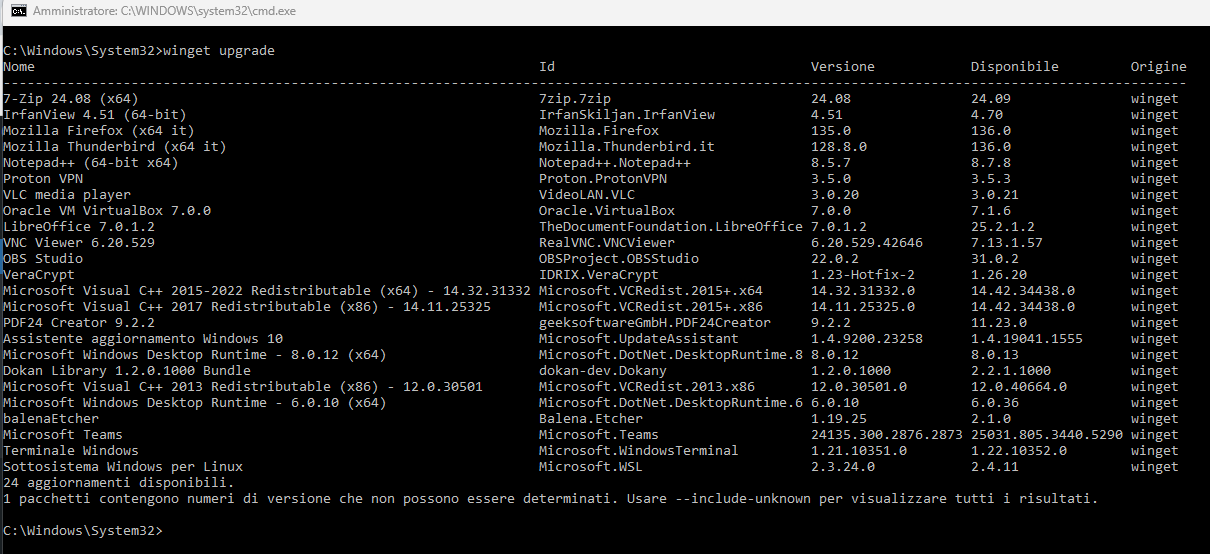Click the Disponibile column header
The width and height of the screenshot is (1210, 554).
pyautogui.click(x=1014, y=67)
